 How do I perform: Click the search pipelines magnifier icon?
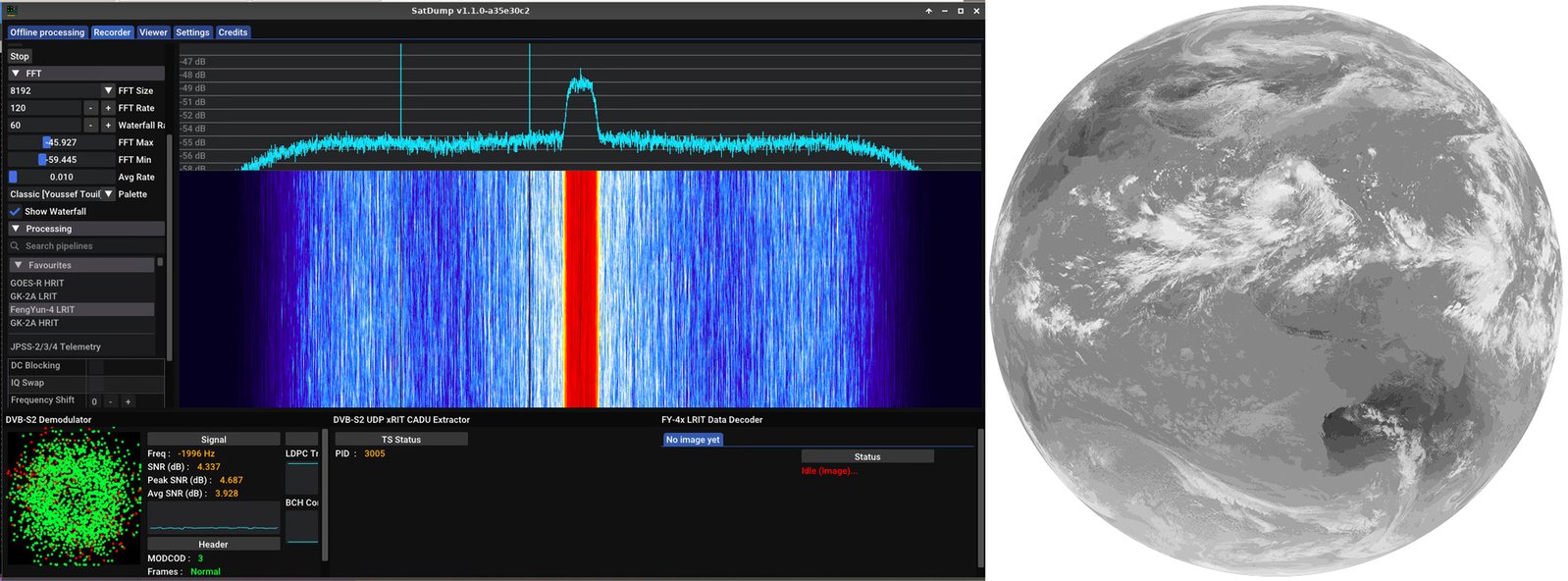[x=16, y=246]
